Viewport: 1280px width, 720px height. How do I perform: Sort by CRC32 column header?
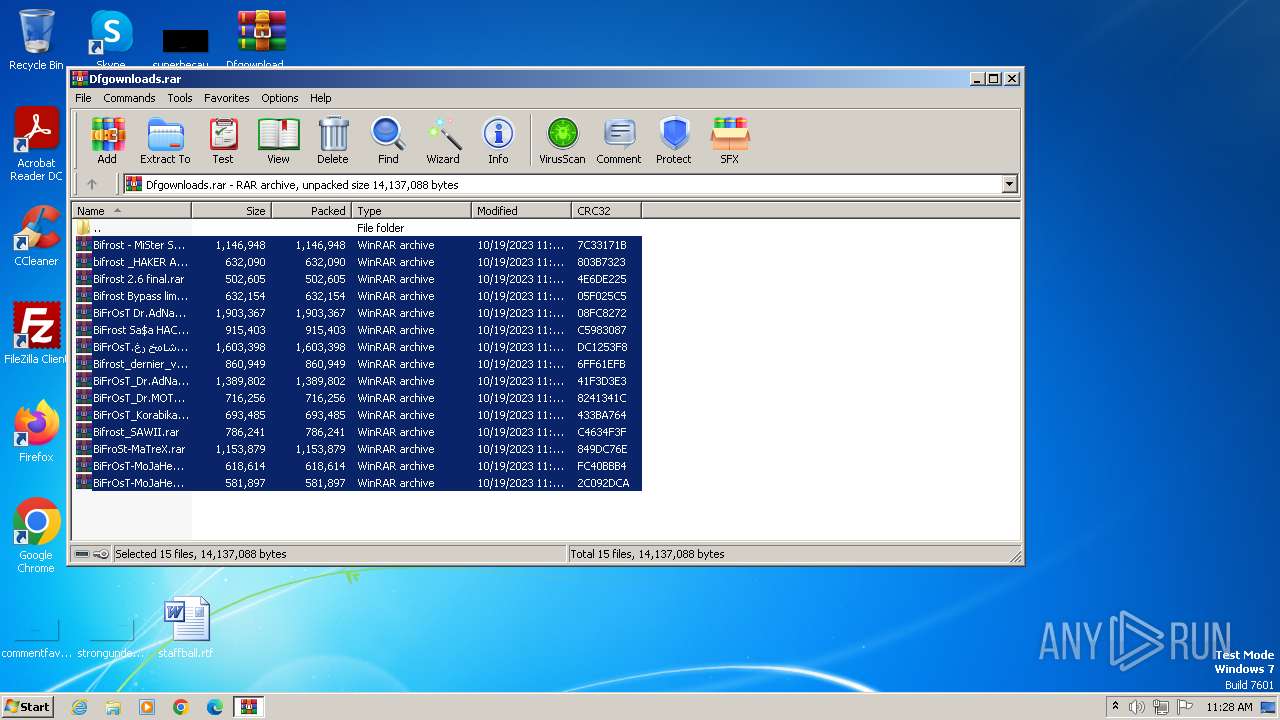click(x=607, y=211)
